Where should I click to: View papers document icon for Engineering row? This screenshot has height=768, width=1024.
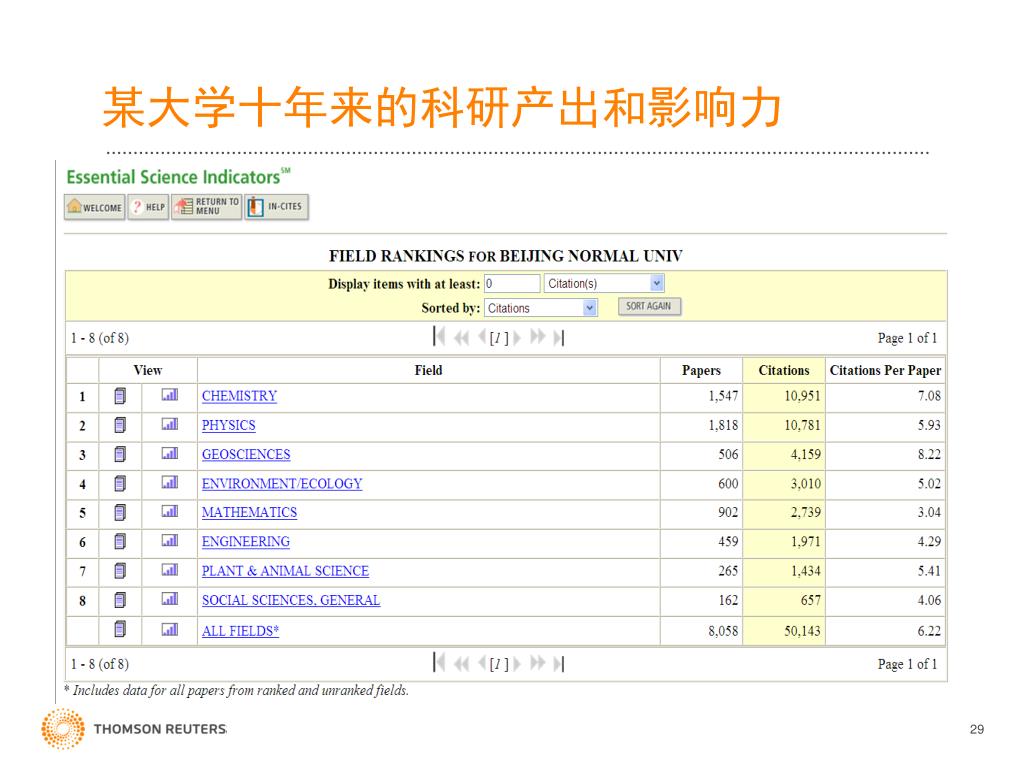click(x=120, y=541)
